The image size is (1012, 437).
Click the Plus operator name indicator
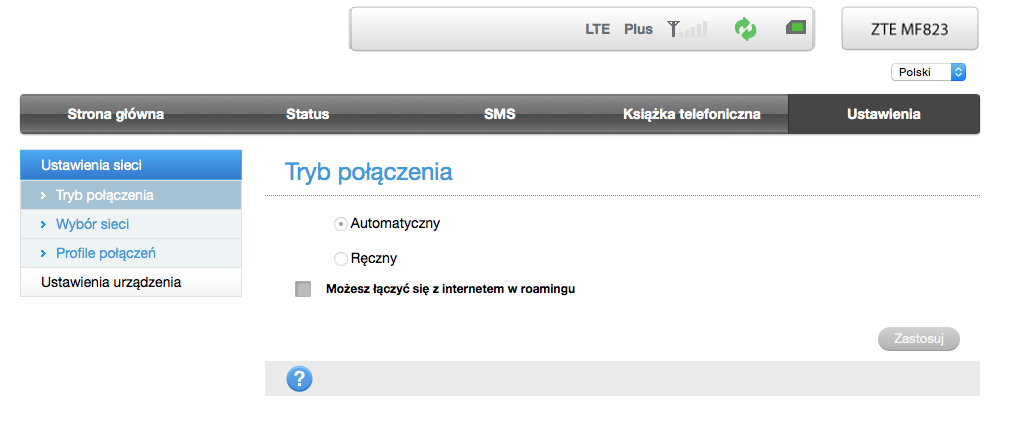click(638, 29)
